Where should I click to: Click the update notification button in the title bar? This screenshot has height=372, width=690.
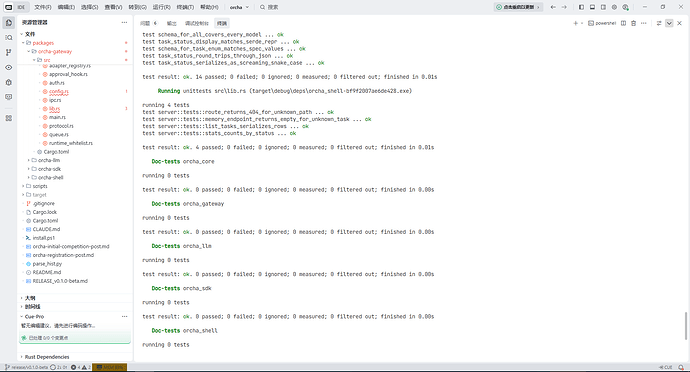(x=518, y=7)
